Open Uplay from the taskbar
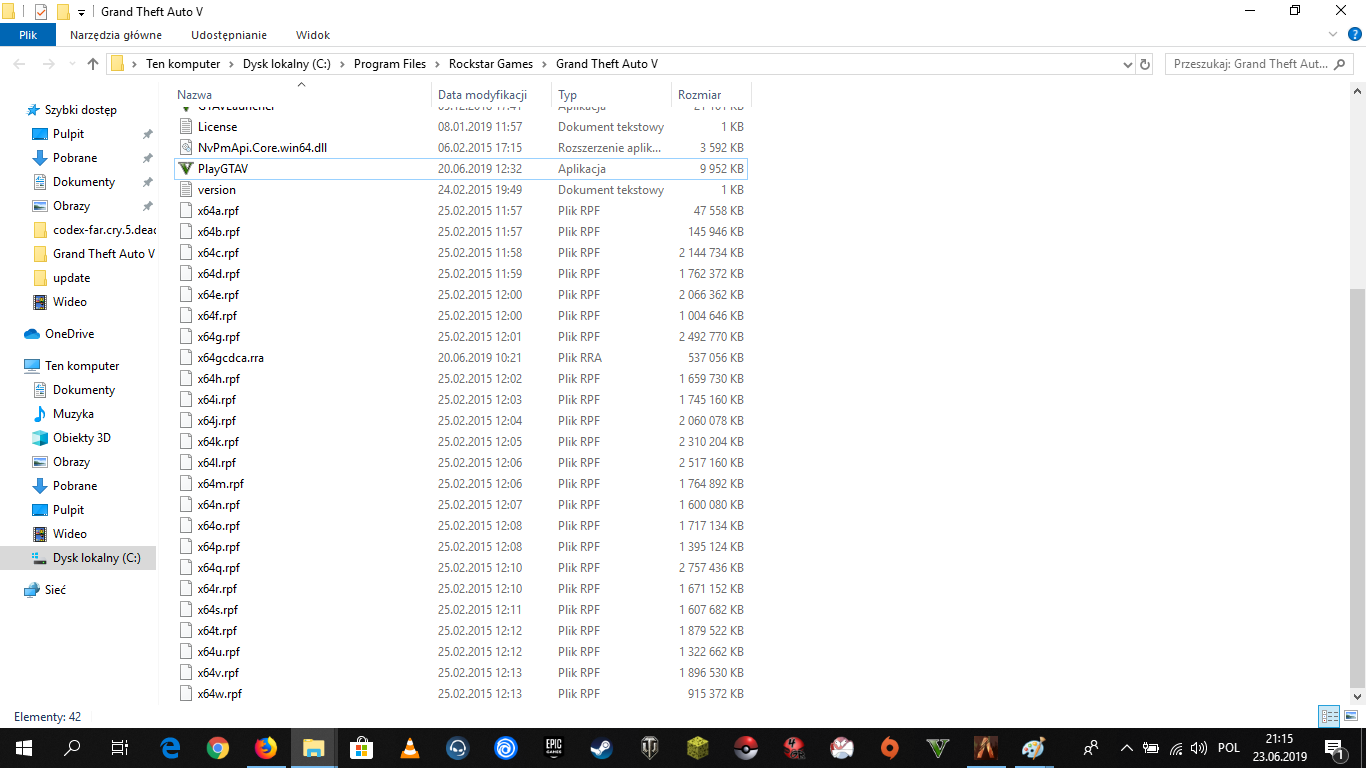Image resolution: width=1366 pixels, height=768 pixels. pyautogui.click(x=506, y=747)
